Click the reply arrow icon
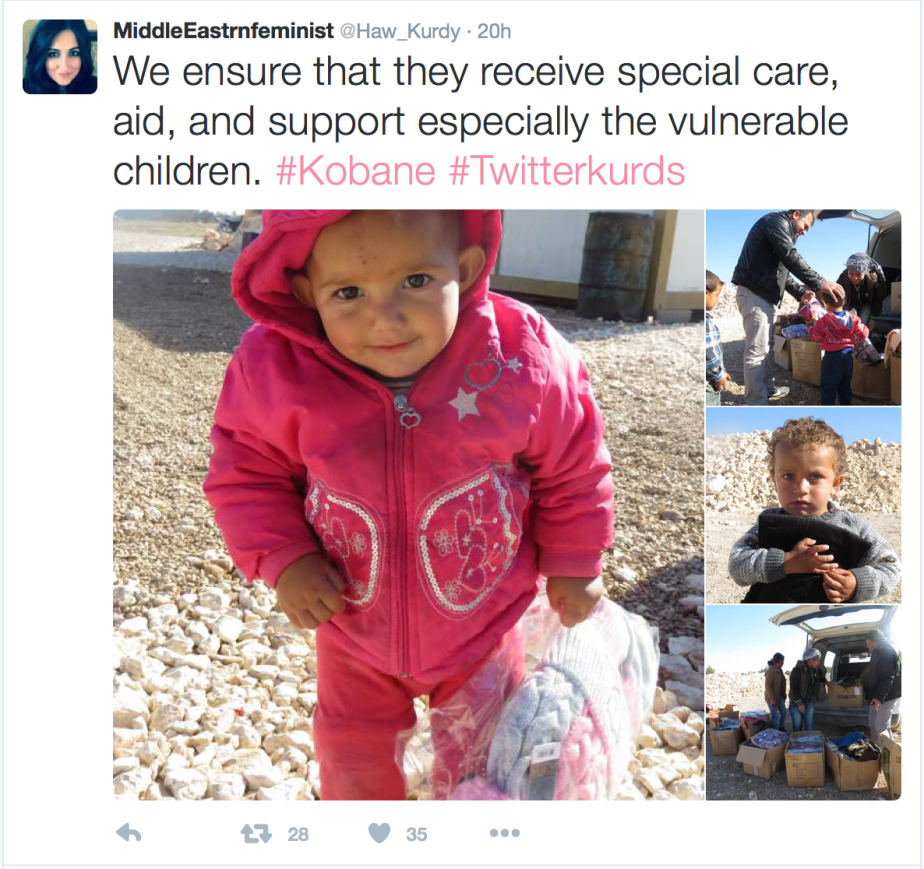The width and height of the screenshot is (924, 869). pyautogui.click(x=129, y=833)
